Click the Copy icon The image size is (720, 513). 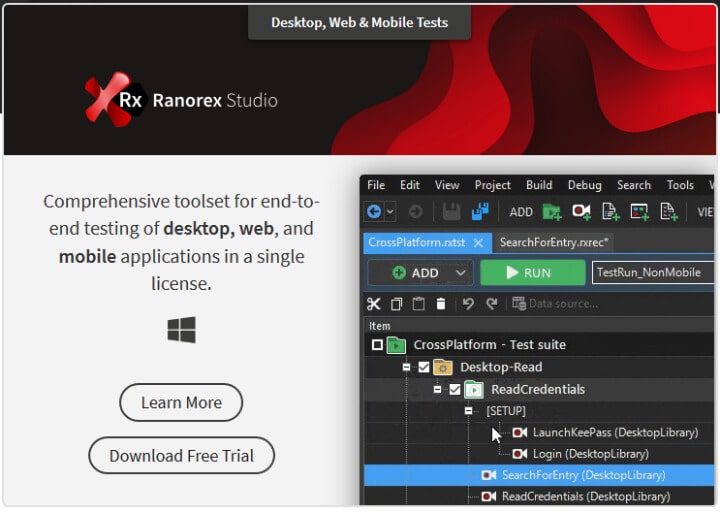[x=396, y=304]
